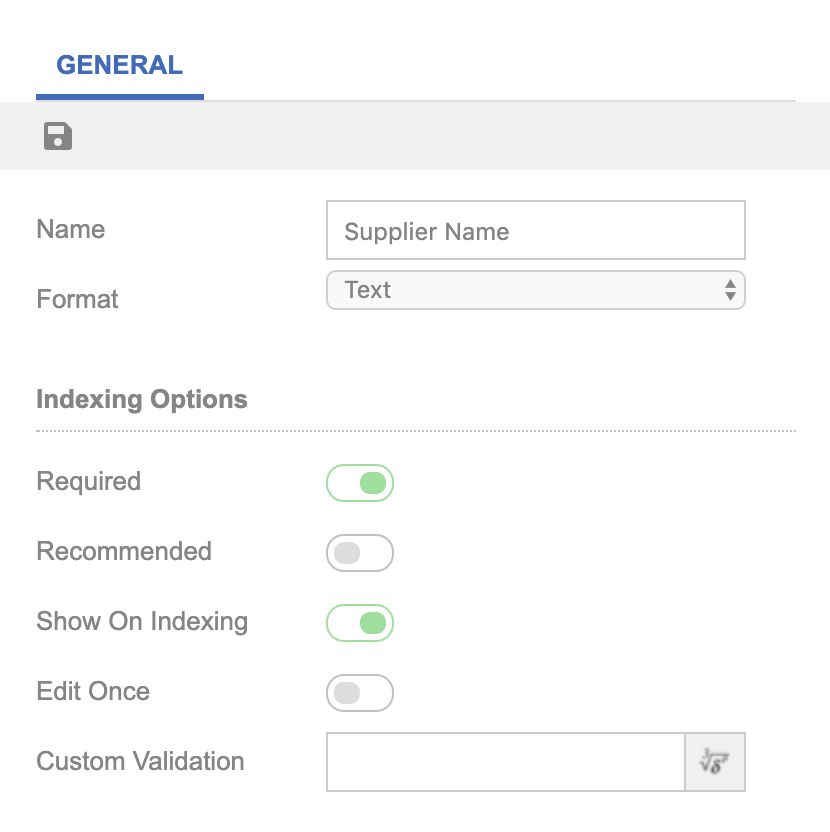Switch to the GENERAL tab

coord(119,66)
